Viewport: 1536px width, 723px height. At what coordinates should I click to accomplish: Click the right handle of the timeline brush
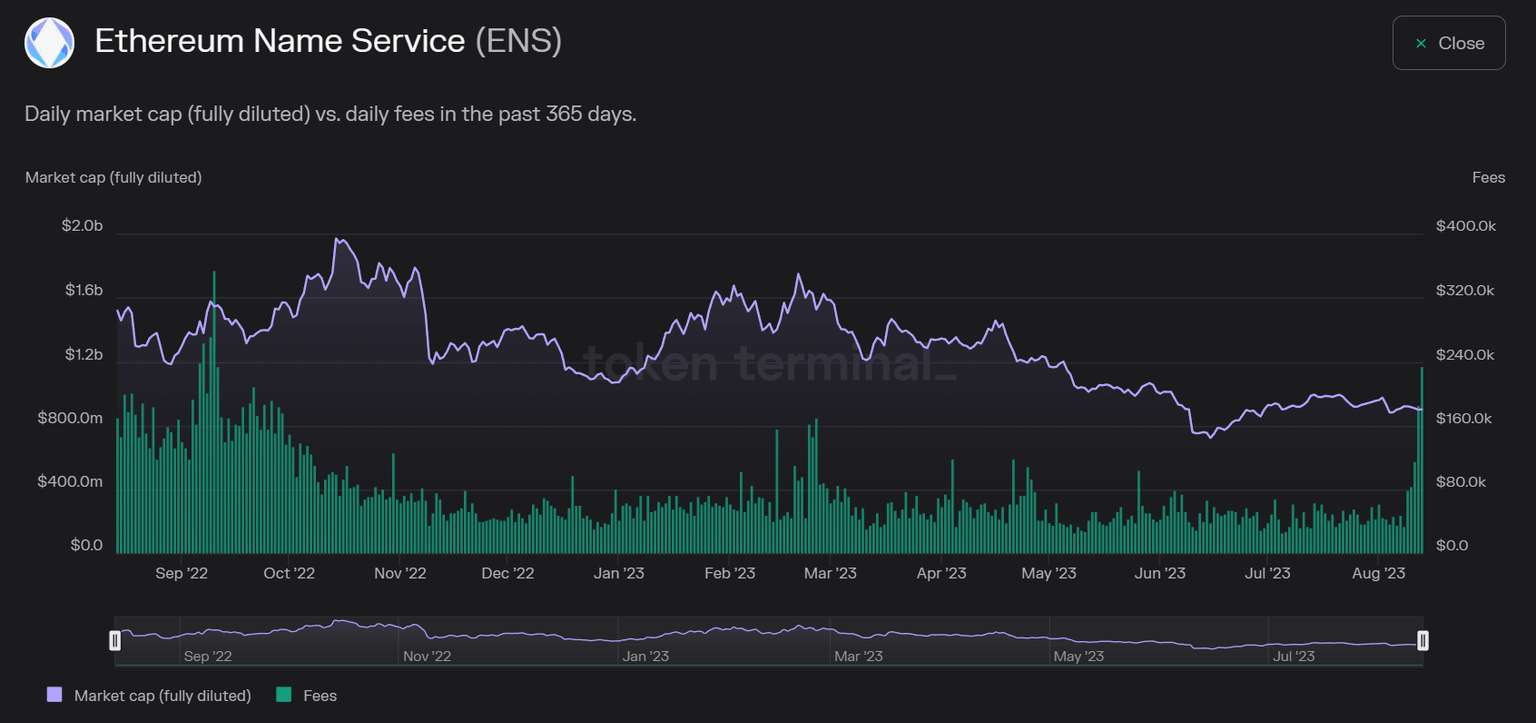click(1423, 640)
